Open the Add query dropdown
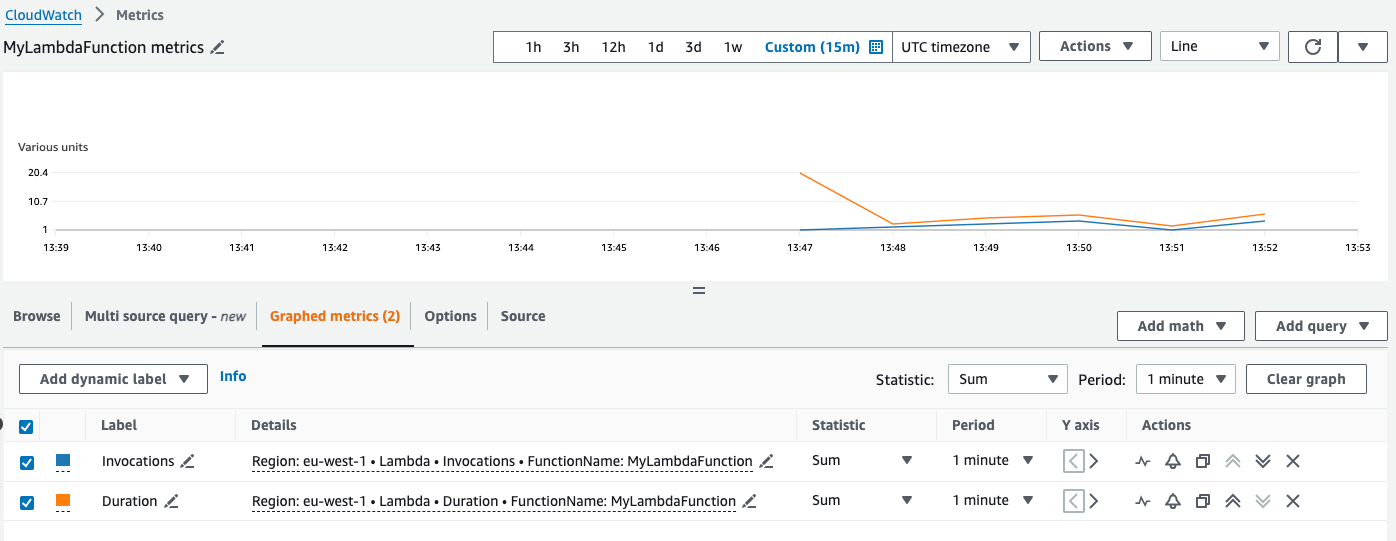The width and height of the screenshot is (1396, 541). tap(1321, 326)
